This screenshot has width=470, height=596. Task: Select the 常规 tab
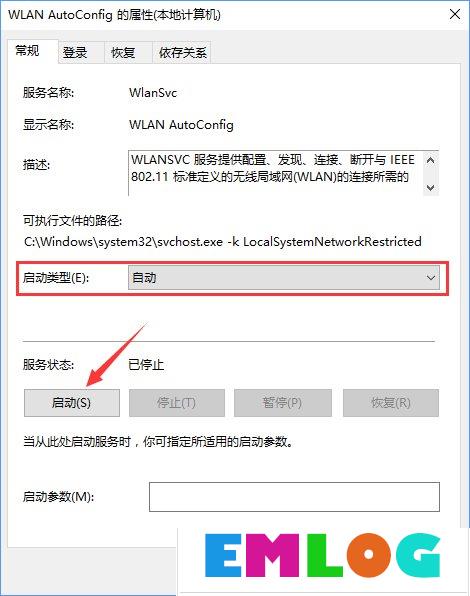pos(27,51)
